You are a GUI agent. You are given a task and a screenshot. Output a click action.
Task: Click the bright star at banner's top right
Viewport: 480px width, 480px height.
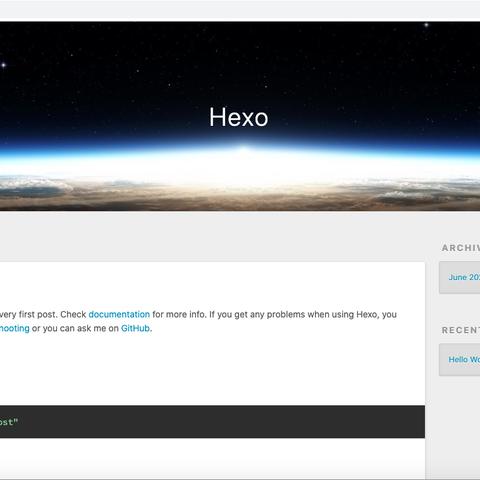pyautogui.click(x=426, y=25)
